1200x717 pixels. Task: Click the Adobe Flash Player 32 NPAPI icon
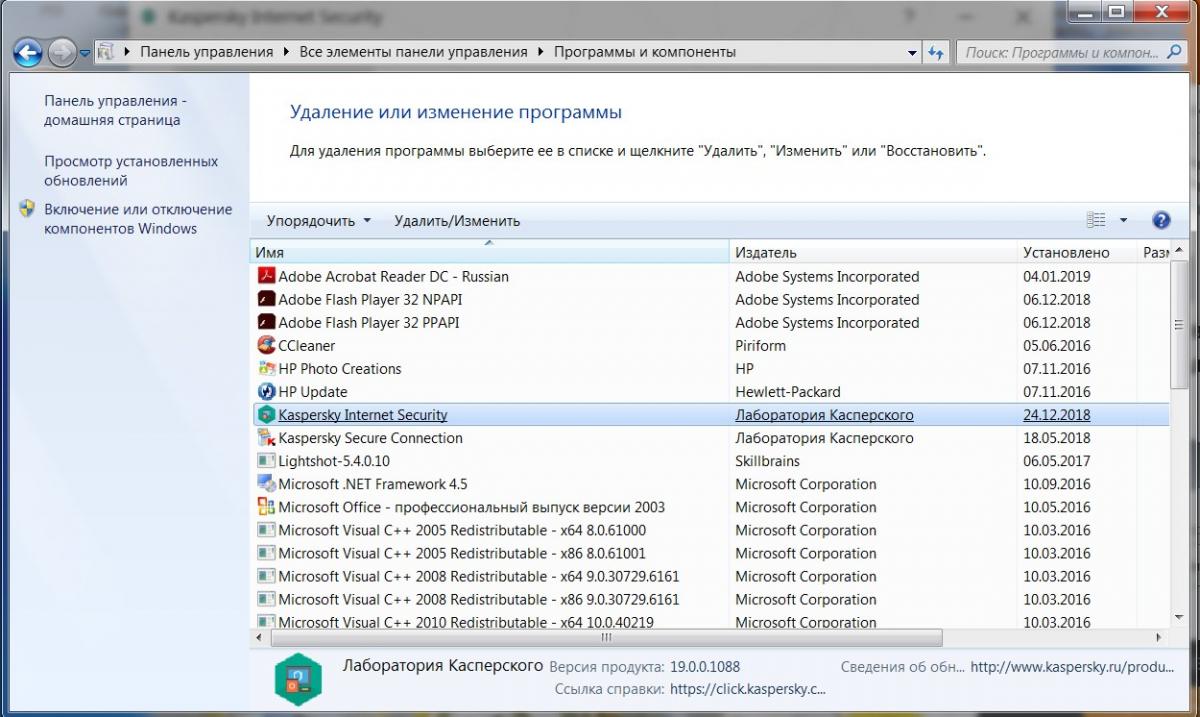click(x=266, y=299)
